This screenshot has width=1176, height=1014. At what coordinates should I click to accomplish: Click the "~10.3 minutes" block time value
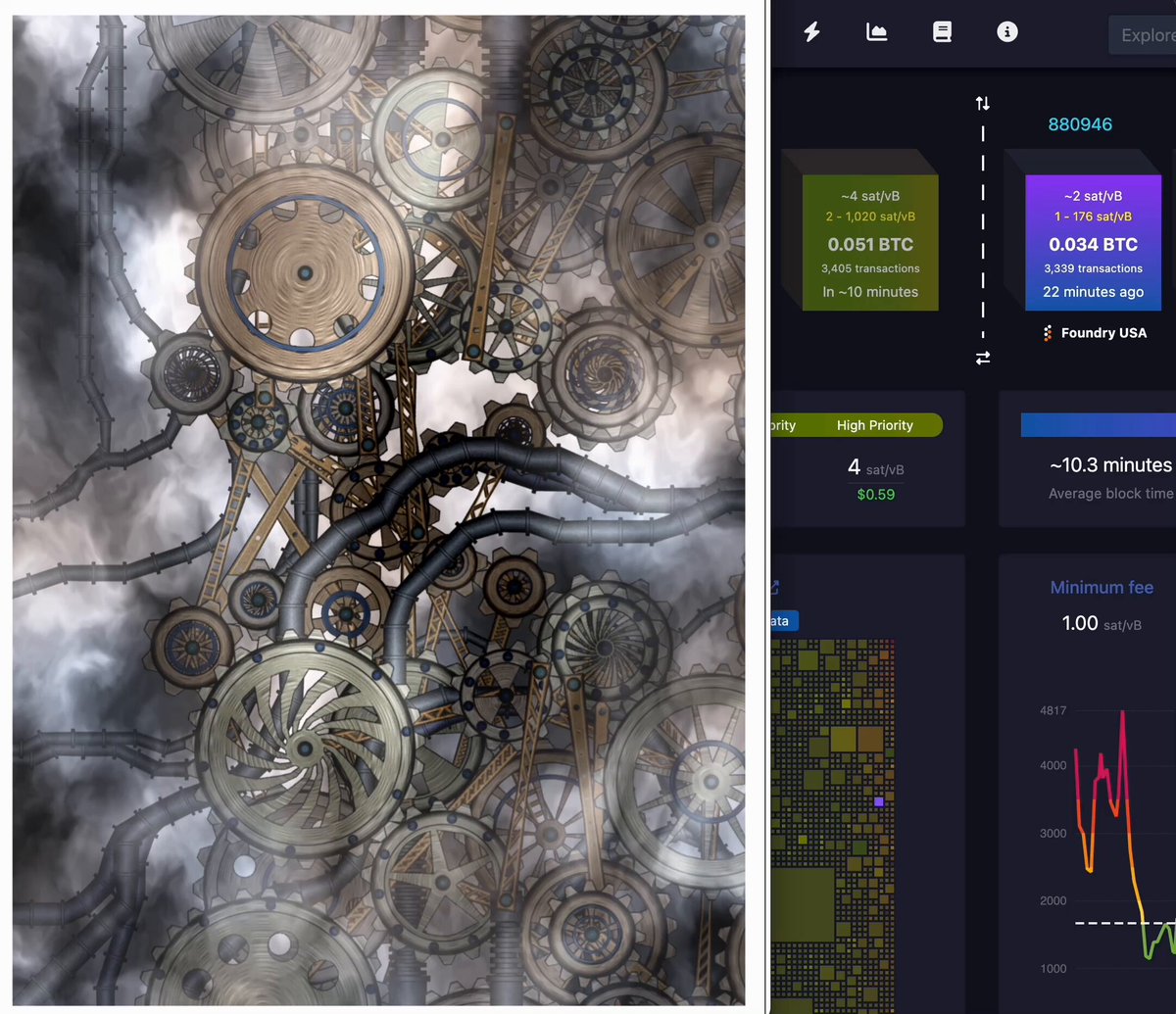point(1110,465)
